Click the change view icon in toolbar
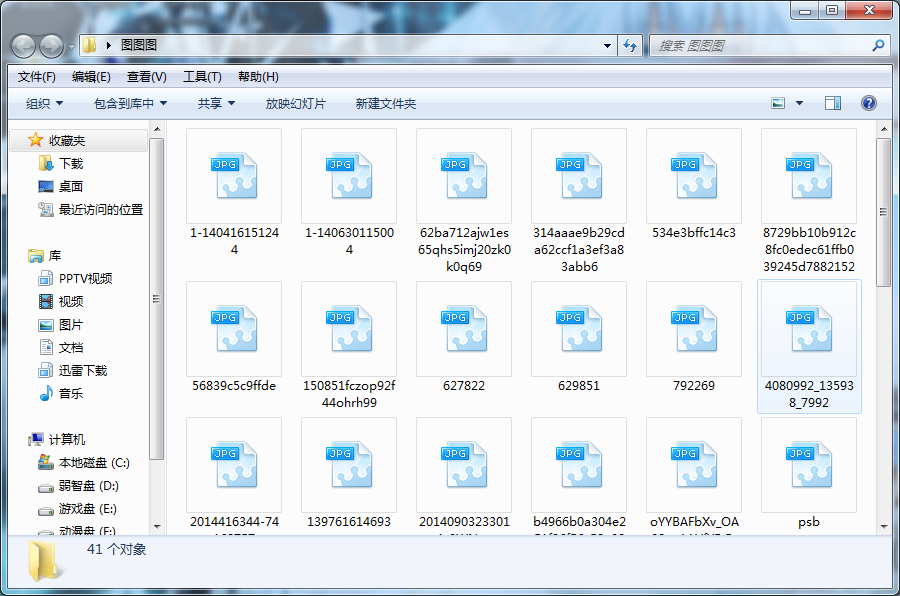This screenshot has width=900, height=596. 778,103
